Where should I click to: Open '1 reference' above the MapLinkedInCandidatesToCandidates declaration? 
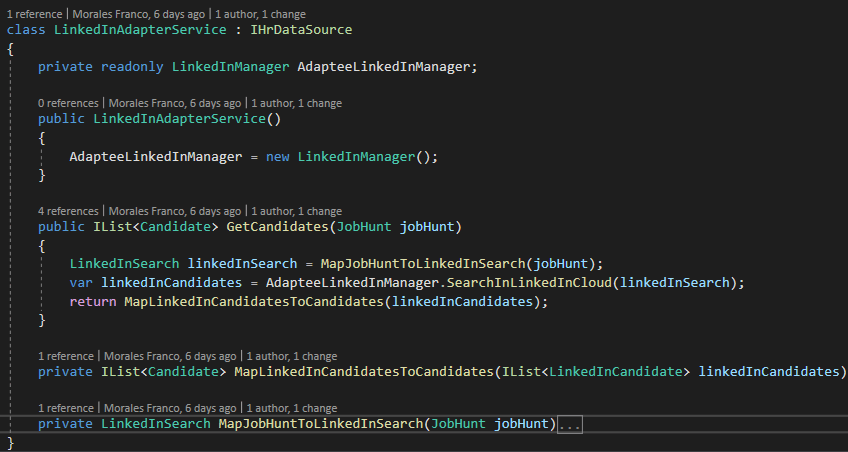66,356
